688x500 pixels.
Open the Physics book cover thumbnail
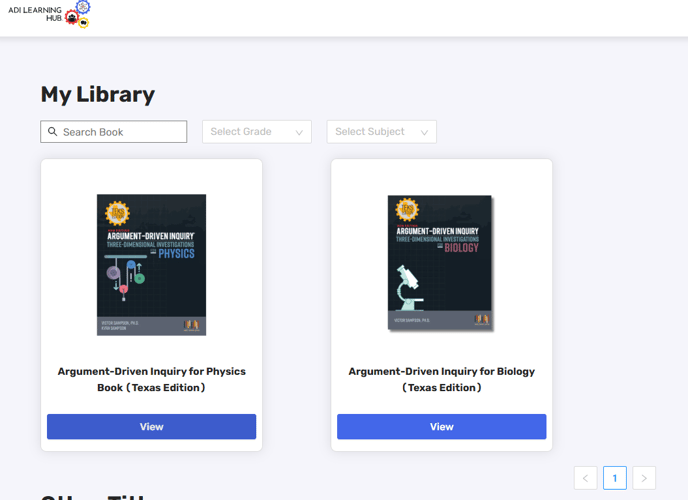tap(151, 265)
